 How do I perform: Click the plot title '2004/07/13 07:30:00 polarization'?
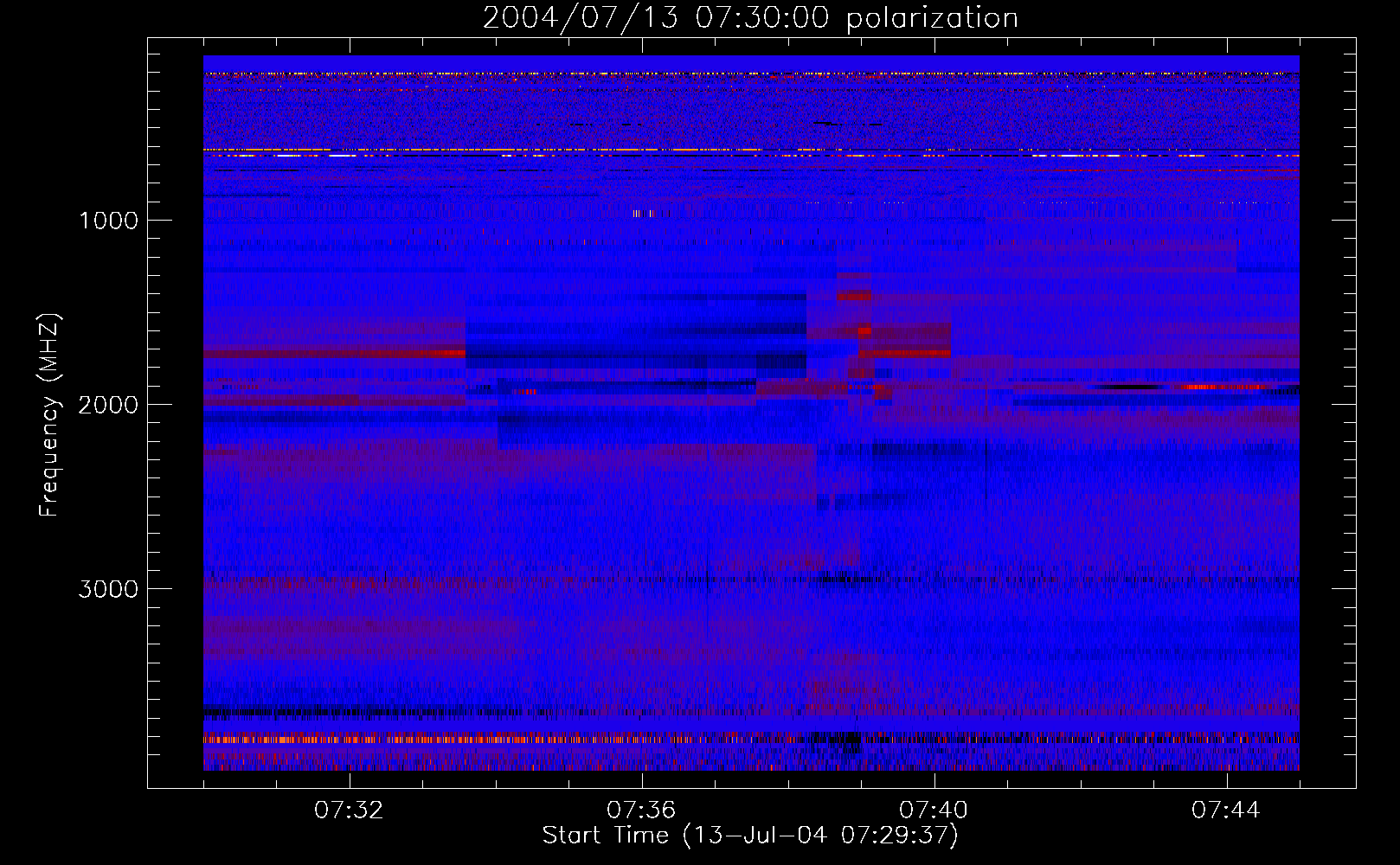750,18
